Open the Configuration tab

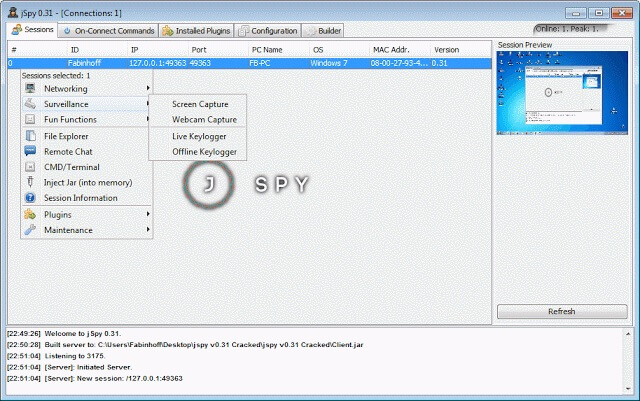click(x=268, y=31)
